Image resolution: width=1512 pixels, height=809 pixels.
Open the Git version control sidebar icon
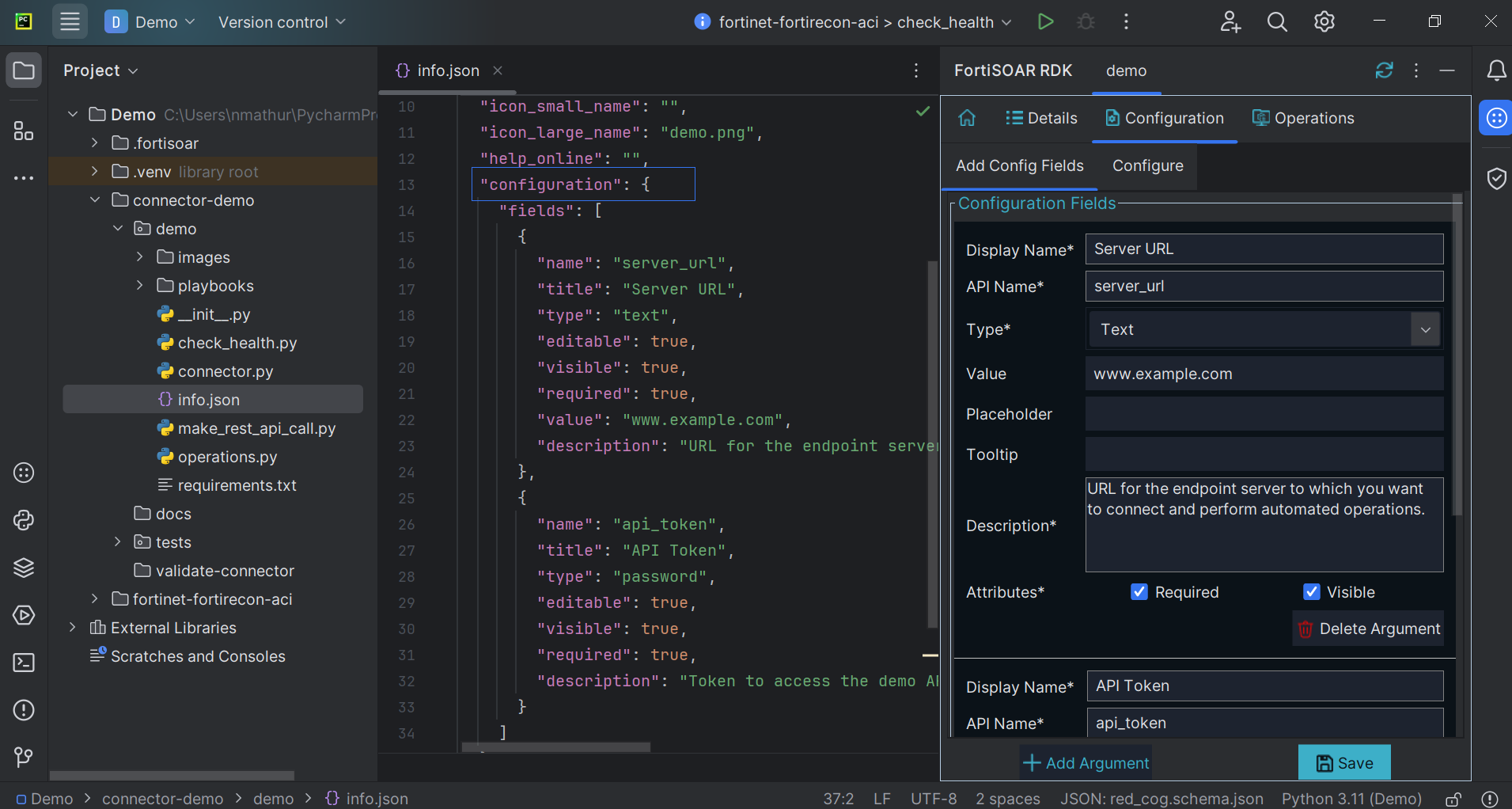(x=24, y=758)
